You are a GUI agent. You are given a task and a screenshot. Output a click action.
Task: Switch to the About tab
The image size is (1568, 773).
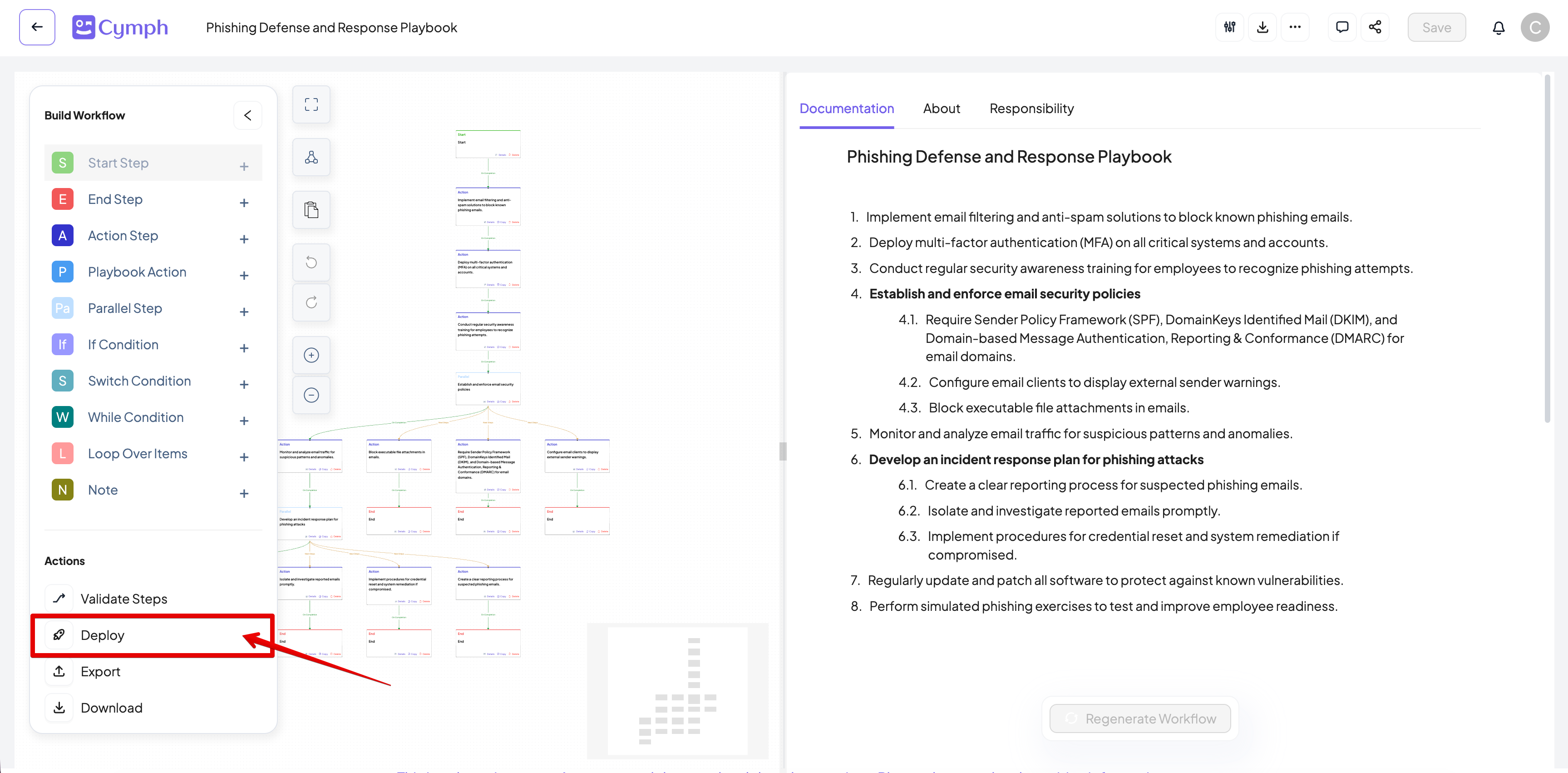pyautogui.click(x=941, y=109)
